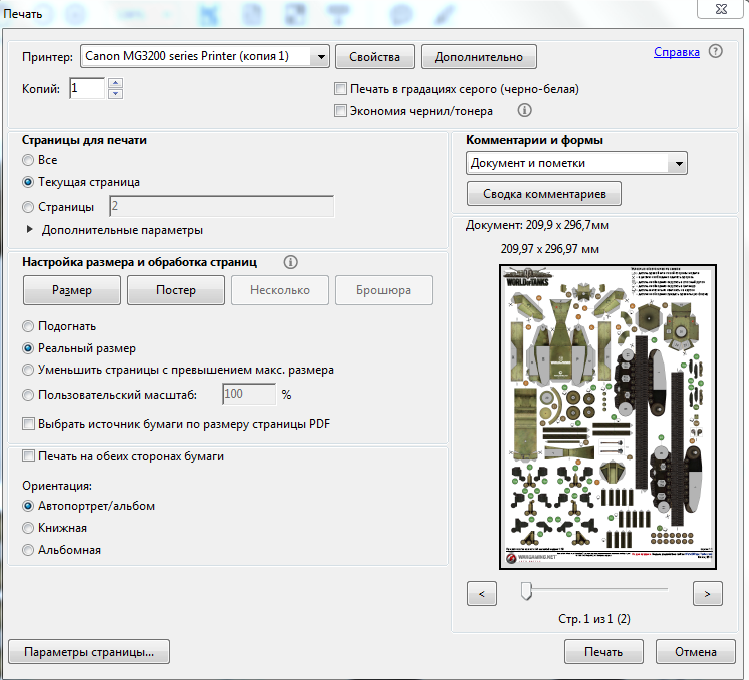Go to previous preview page arrow
Viewport: 749px width, 680px height.
(482, 594)
